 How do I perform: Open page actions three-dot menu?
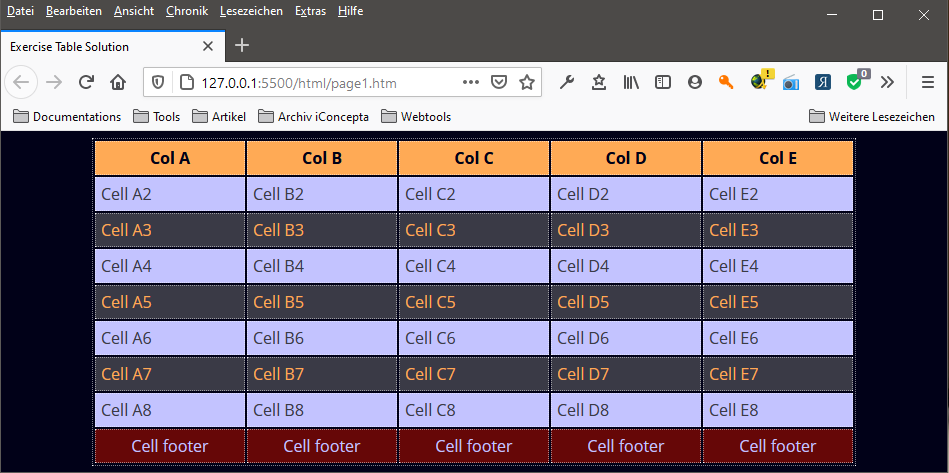click(471, 82)
